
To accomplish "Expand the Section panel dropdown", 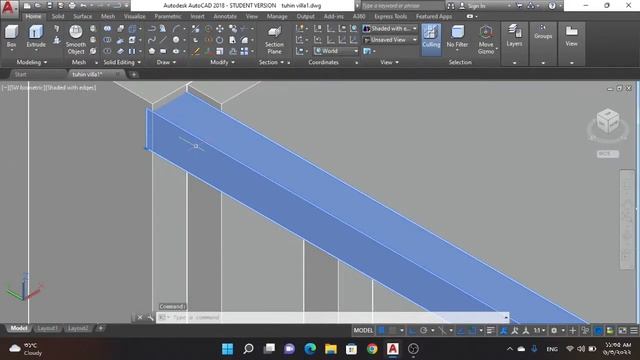I will [x=271, y=62].
